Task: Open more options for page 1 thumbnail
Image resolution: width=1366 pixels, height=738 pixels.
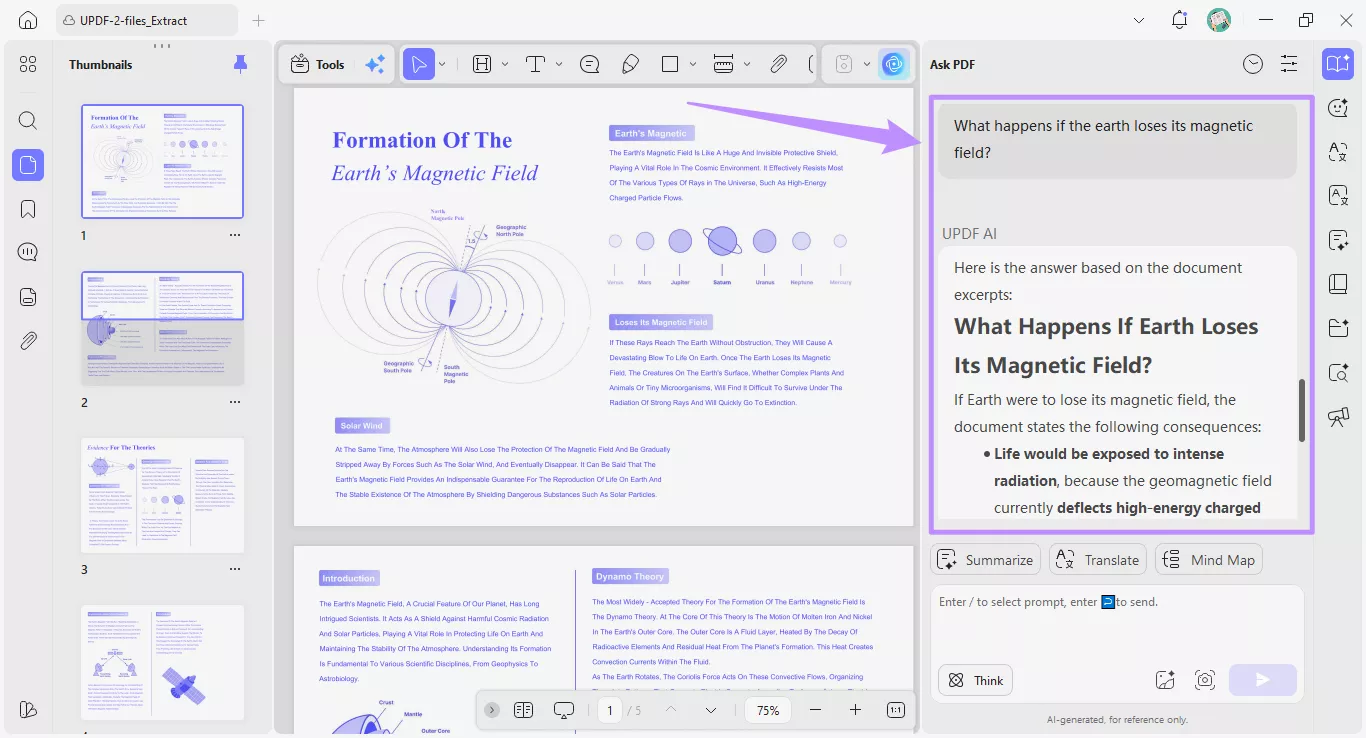Action: [235, 236]
